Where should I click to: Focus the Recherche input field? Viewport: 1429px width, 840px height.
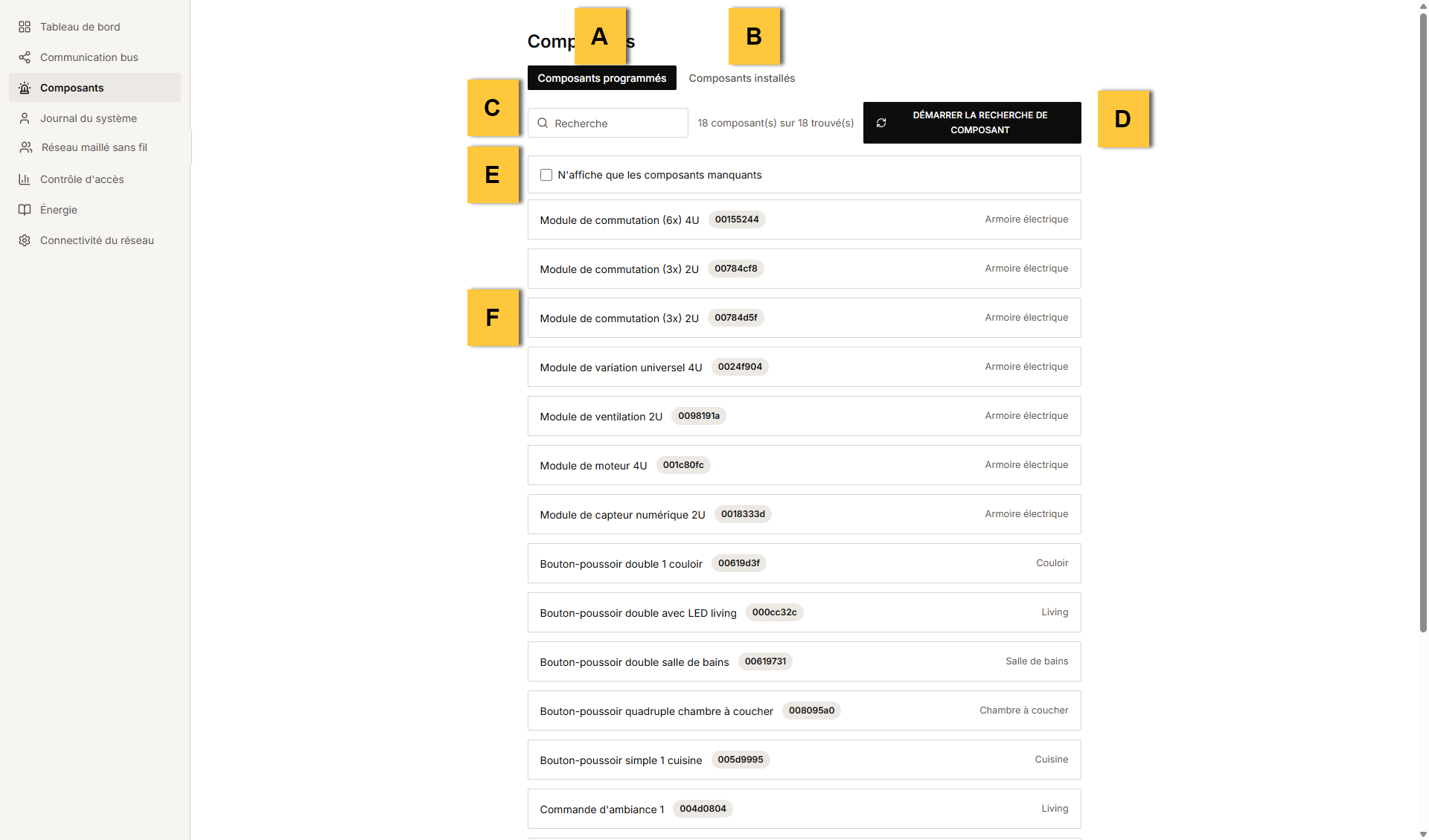608,123
